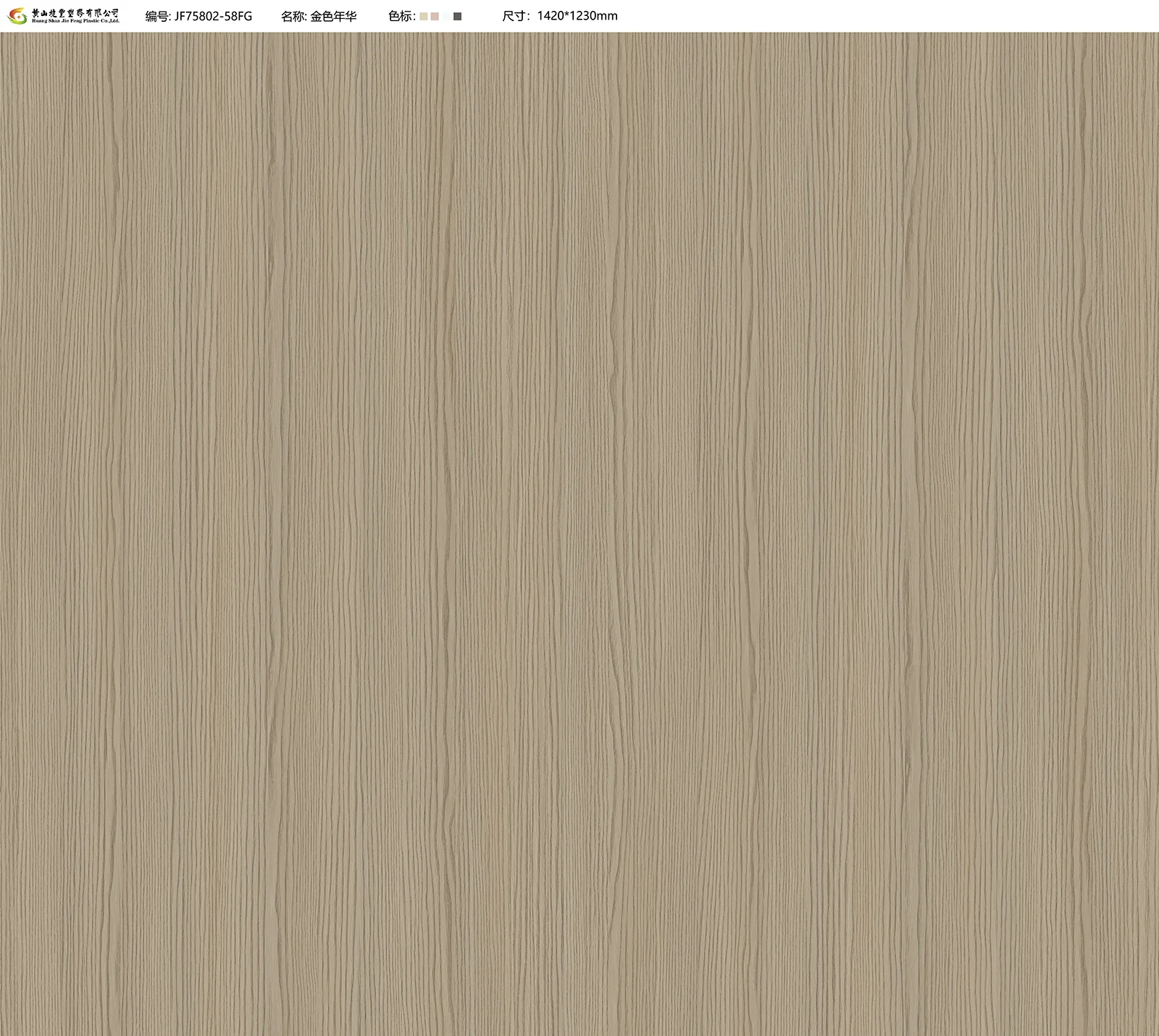The width and height of the screenshot is (1159, 1036).
Task: Select the size value 1420*1230mm
Action: click(x=577, y=16)
